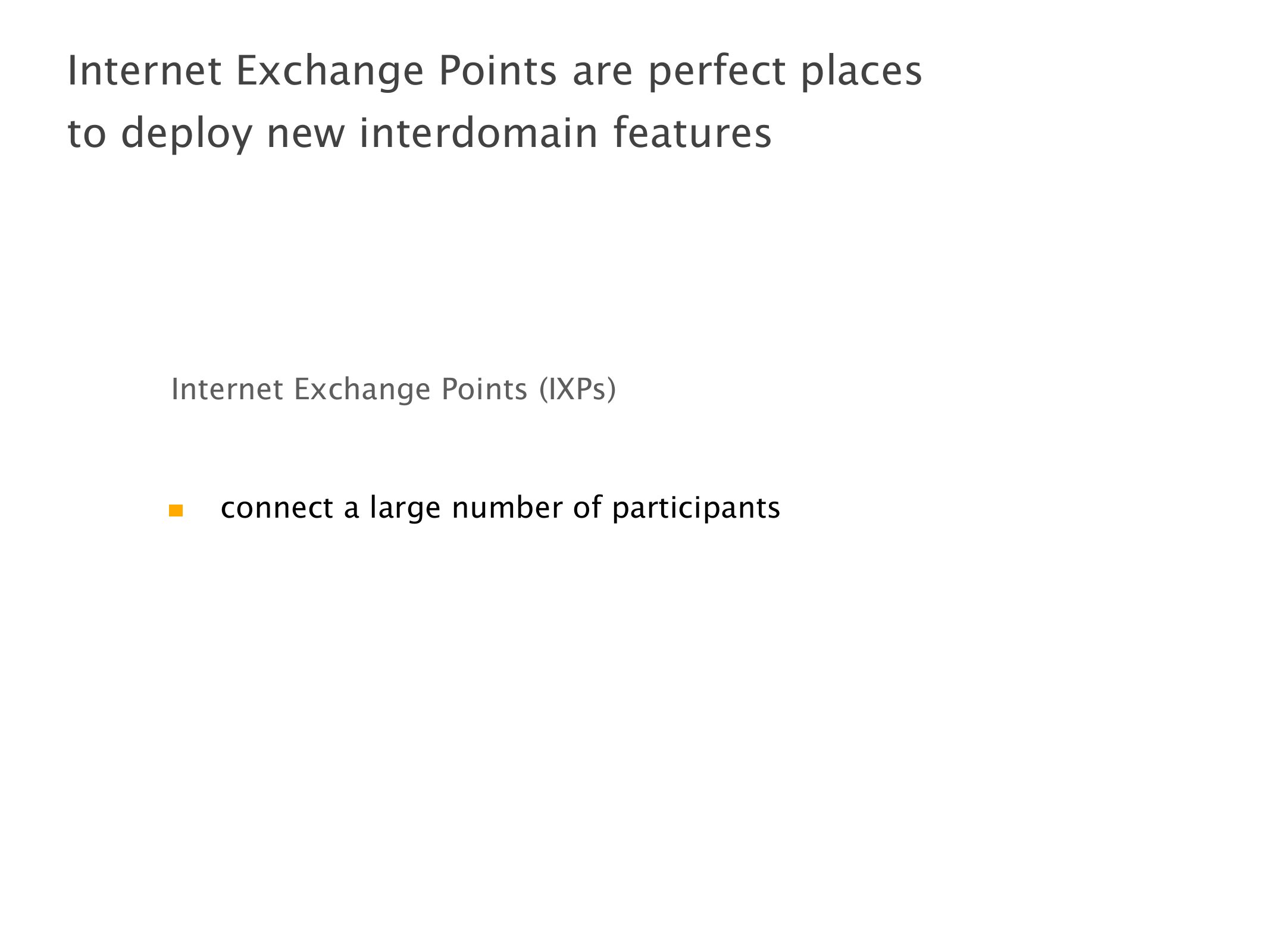Click the word "Points" in the slide title

coord(498,71)
